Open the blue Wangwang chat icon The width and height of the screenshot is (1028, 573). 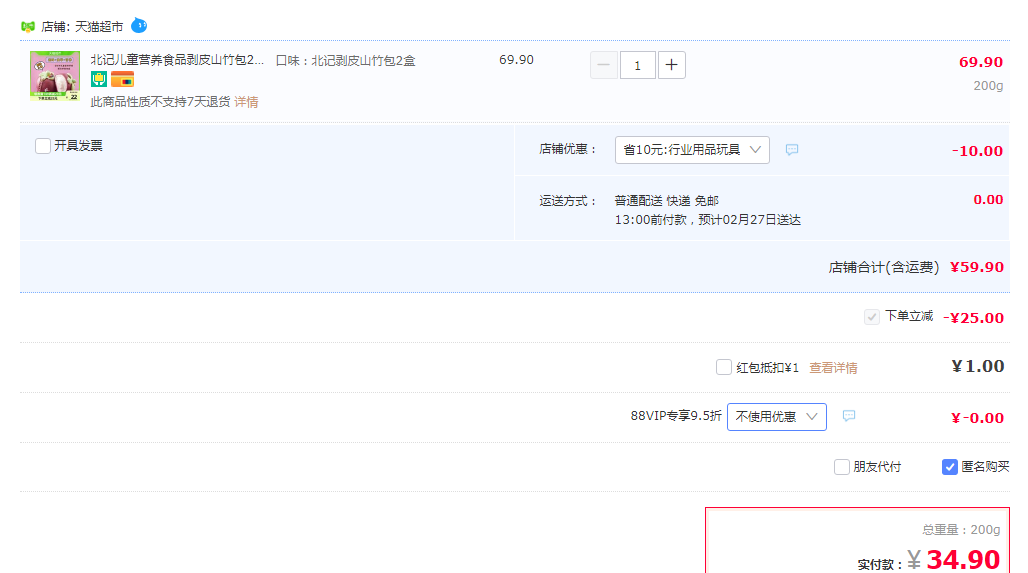139,26
